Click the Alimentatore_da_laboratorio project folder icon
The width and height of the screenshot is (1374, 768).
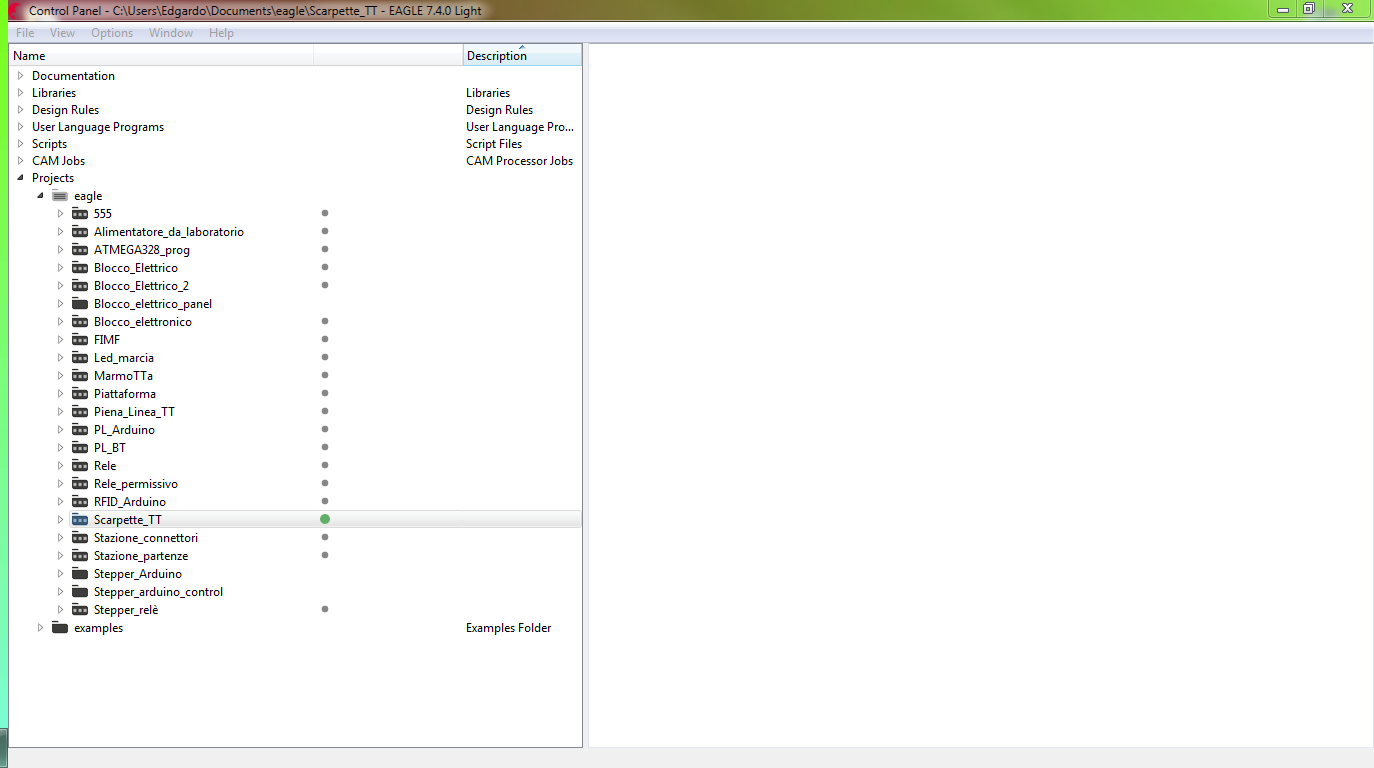(x=80, y=232)
